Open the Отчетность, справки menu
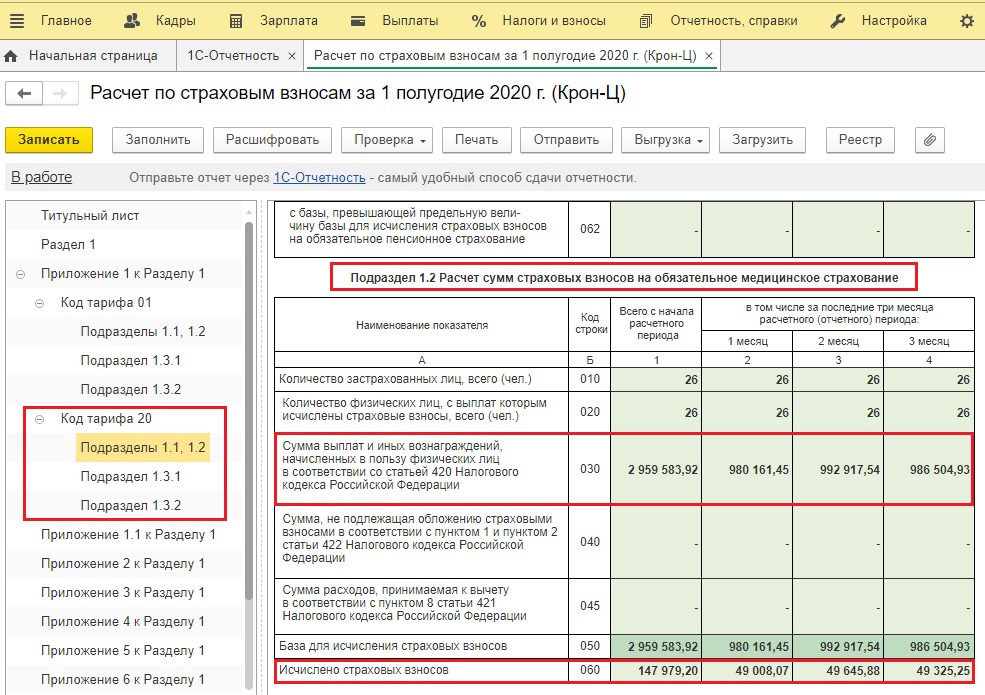 pyautogui.click(x=734, y=21)
